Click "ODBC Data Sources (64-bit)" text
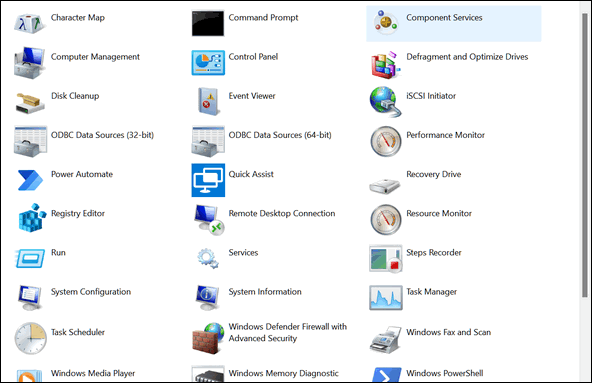The width and height of the screenshot is (592, 383). (x=280, y=135)
